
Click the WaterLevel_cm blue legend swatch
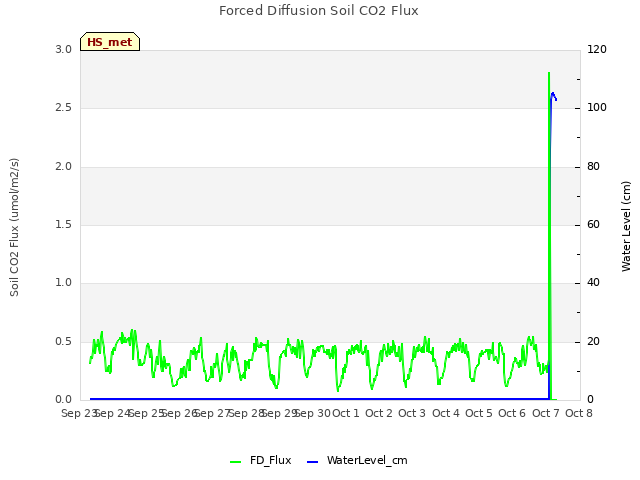click(312, 462)
